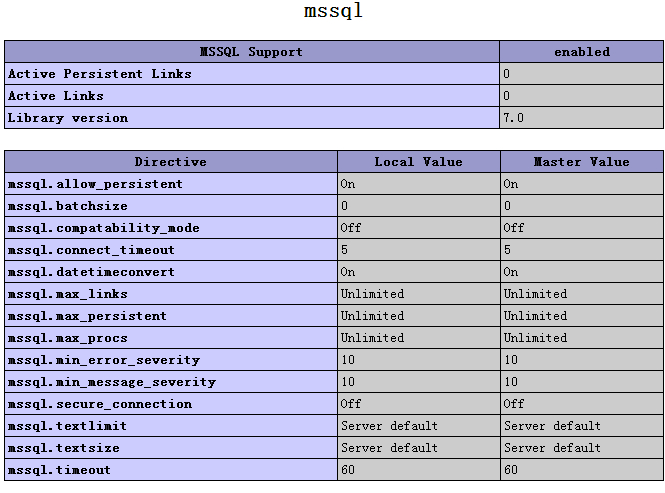Click the mssql section heading
Screen dimensions: 665x493
click(333, 11)
